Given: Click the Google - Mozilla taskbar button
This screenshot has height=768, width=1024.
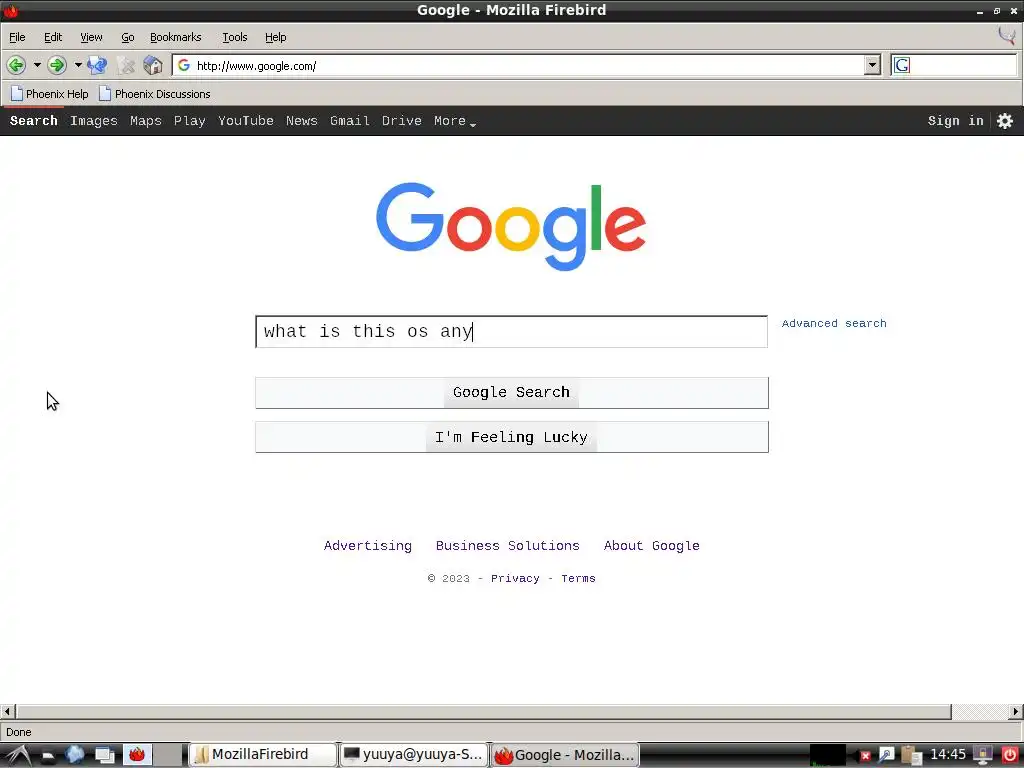Looking at the screenshot, I should coord(564,755).
